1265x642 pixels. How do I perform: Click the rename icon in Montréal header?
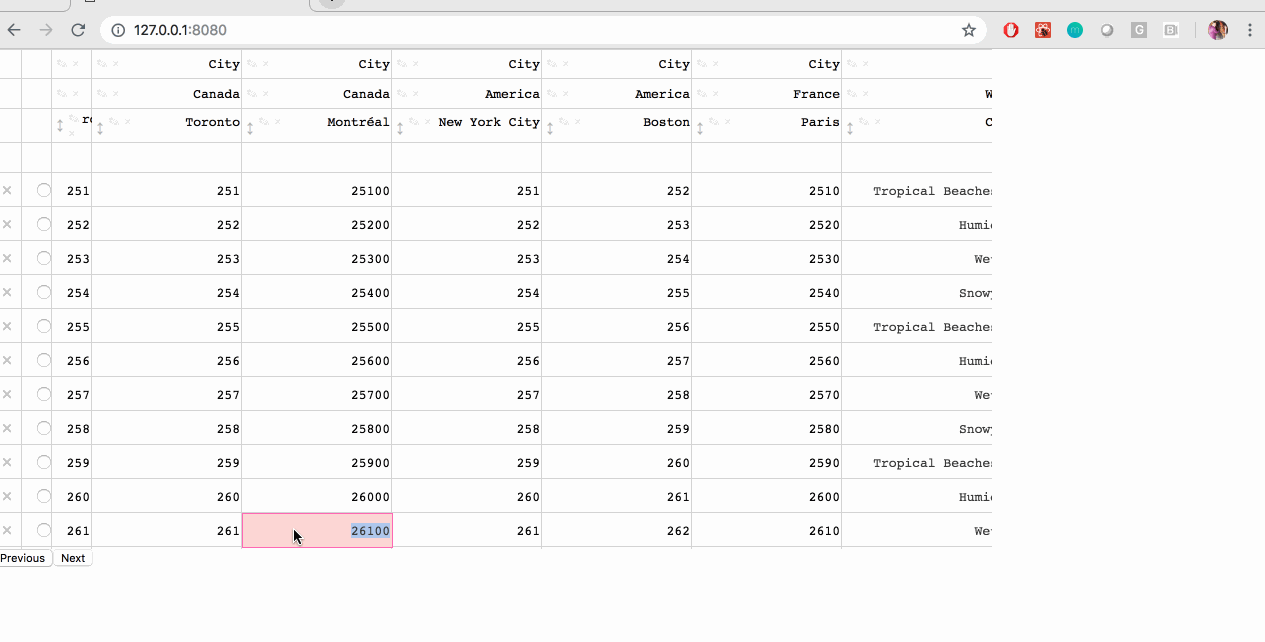click(x=264, y=122)
